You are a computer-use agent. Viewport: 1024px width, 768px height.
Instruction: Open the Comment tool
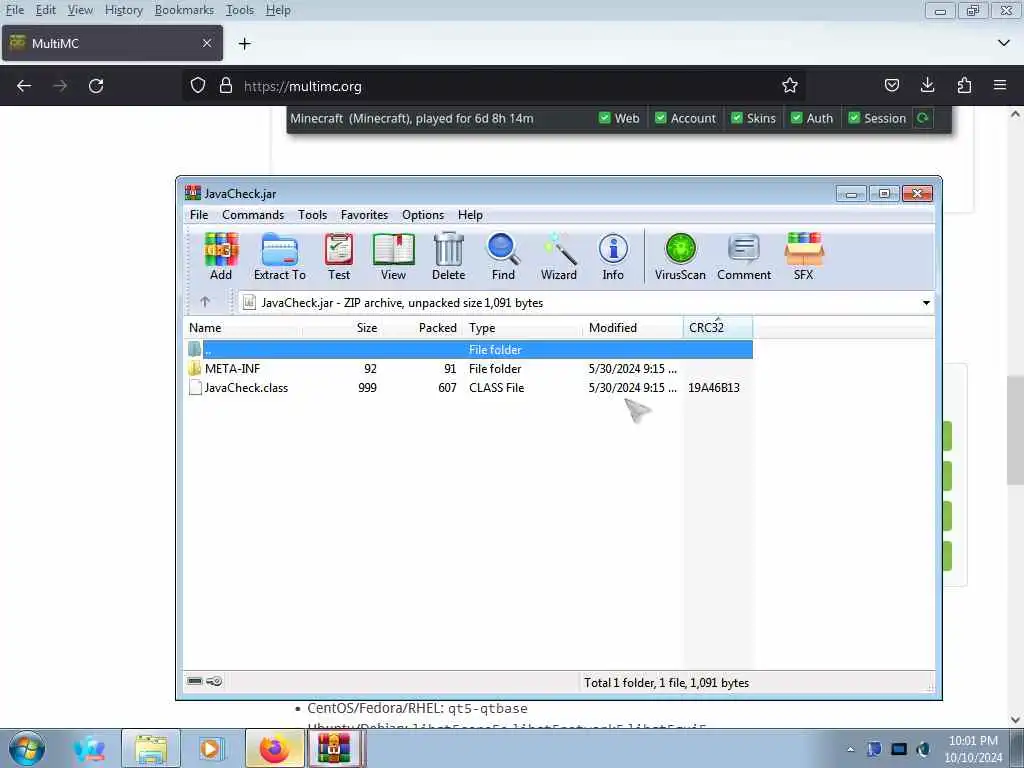point(744,256)
